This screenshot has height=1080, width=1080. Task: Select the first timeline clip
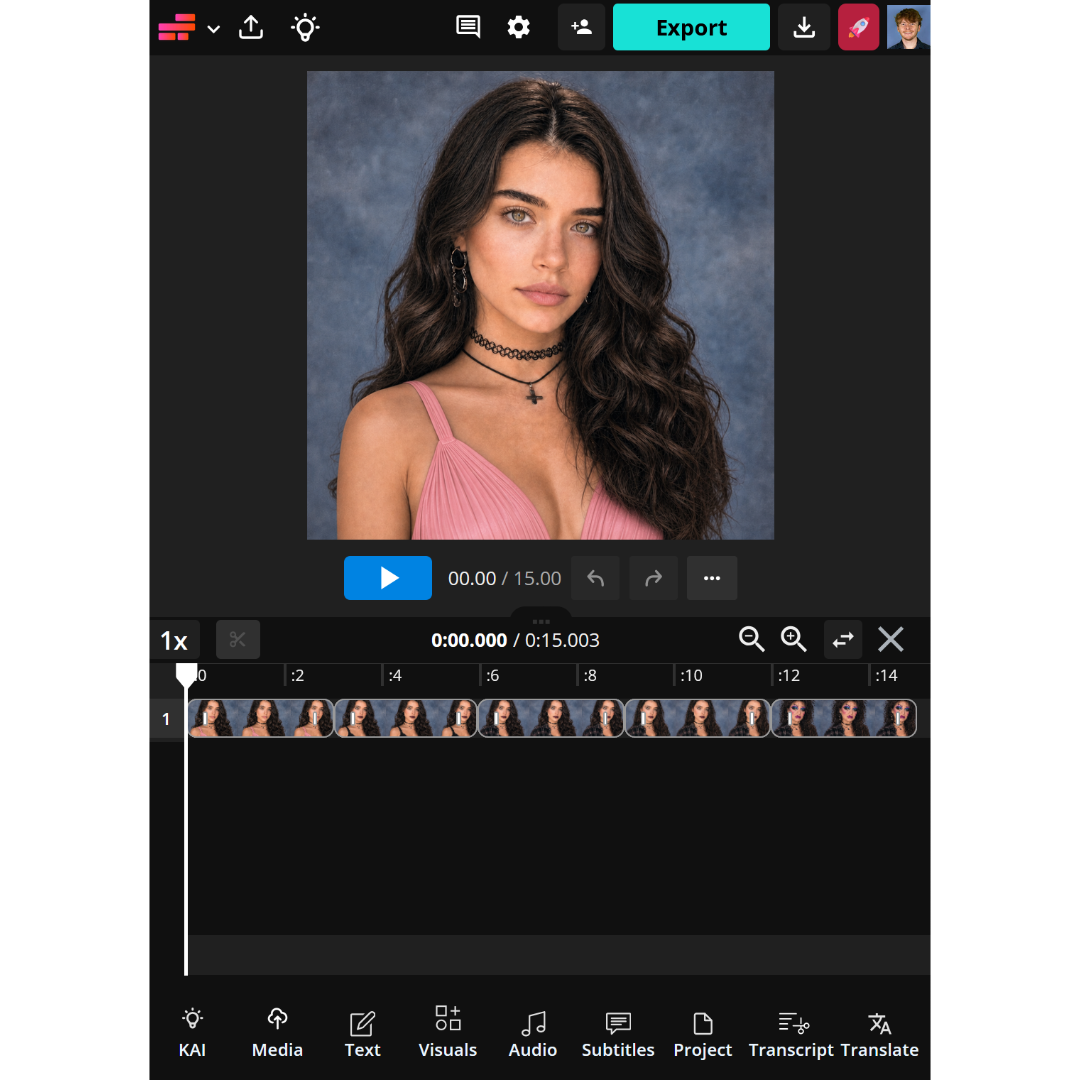coord(261,718)
